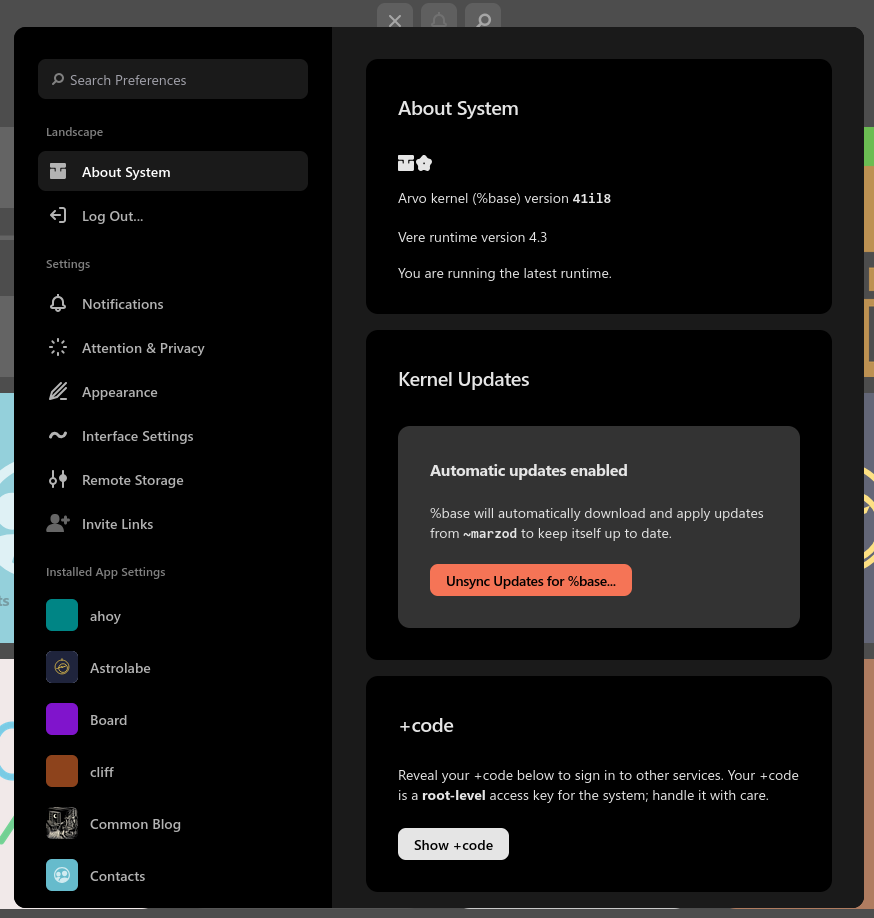Open Invite Links settings
Image resolution: width=874 pixels, height=918 pixels.
(173, 523)
